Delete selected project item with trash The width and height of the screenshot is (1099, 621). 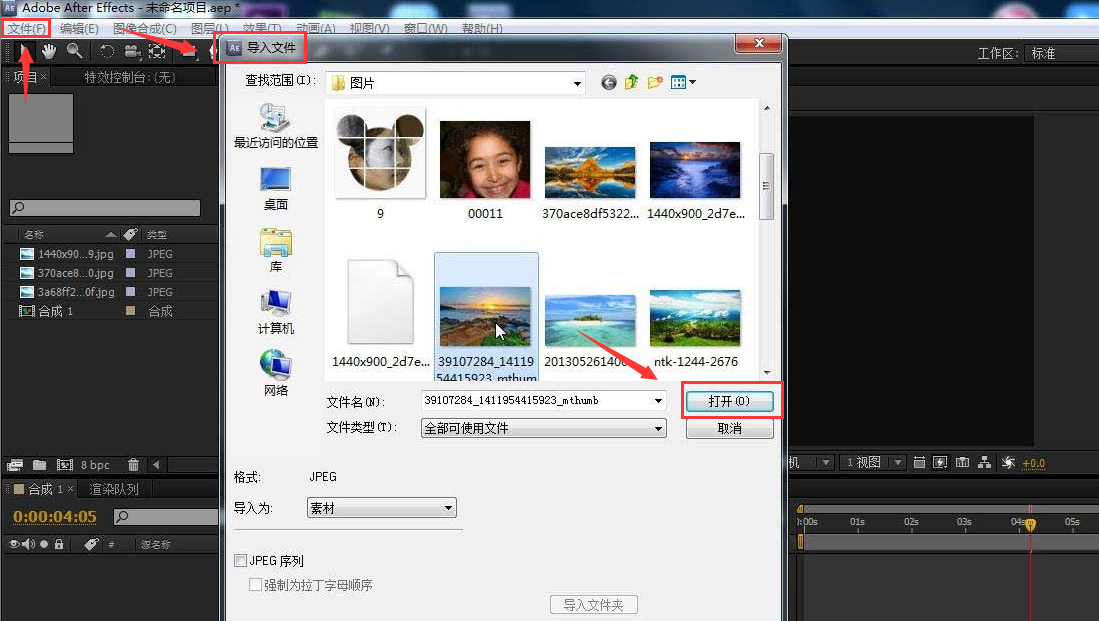point(133,465)
